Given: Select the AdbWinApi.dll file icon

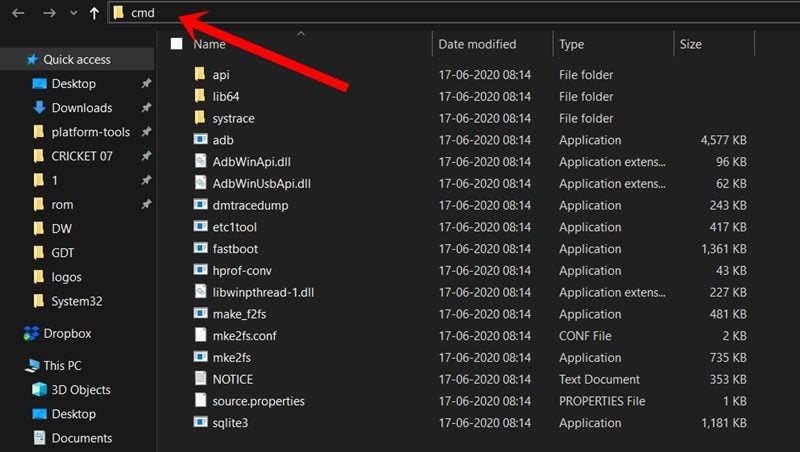Looking at the screenshot, I should coord(200,162).
